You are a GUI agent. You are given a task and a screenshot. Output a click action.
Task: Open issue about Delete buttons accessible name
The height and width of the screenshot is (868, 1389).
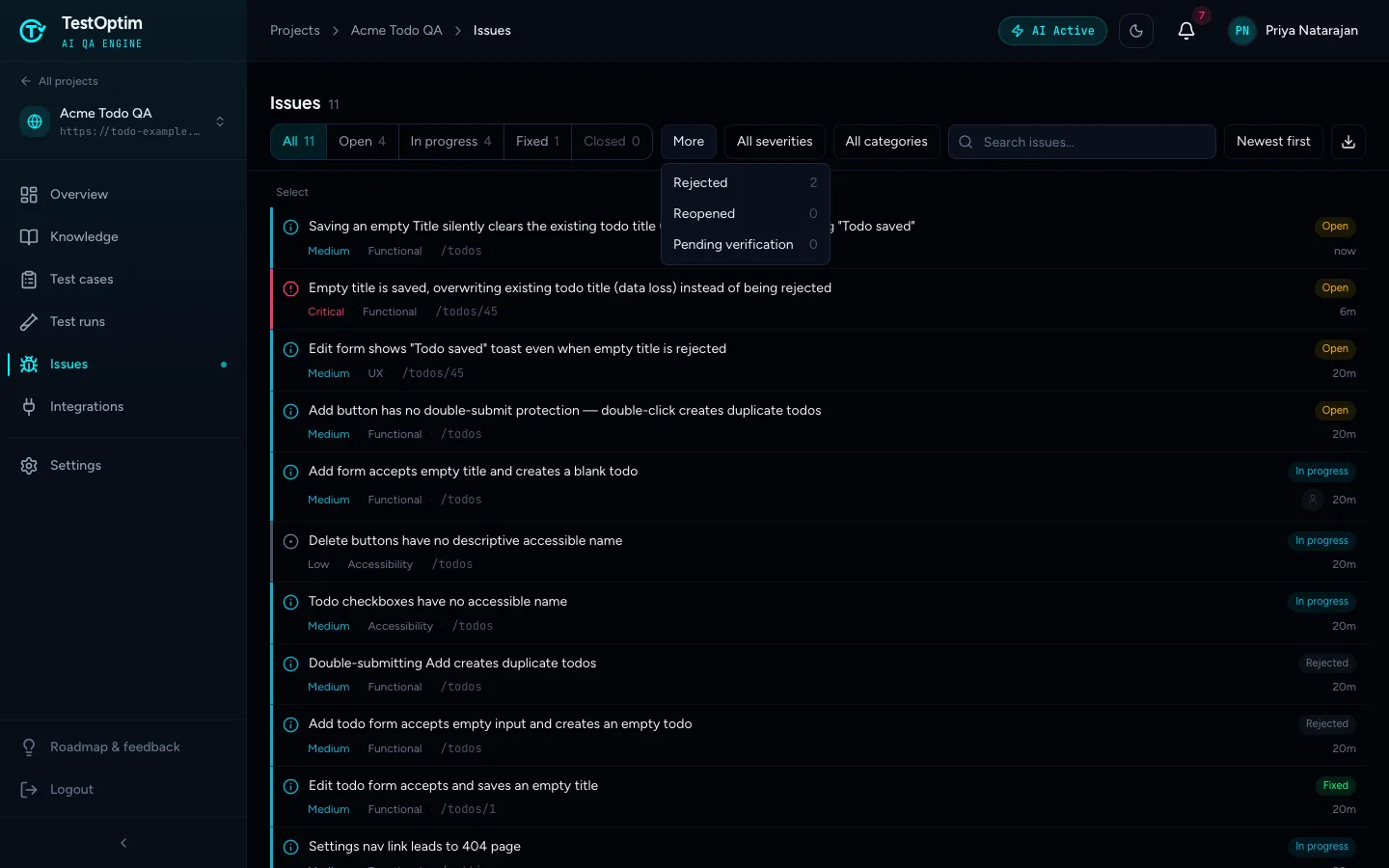(816, 553)
